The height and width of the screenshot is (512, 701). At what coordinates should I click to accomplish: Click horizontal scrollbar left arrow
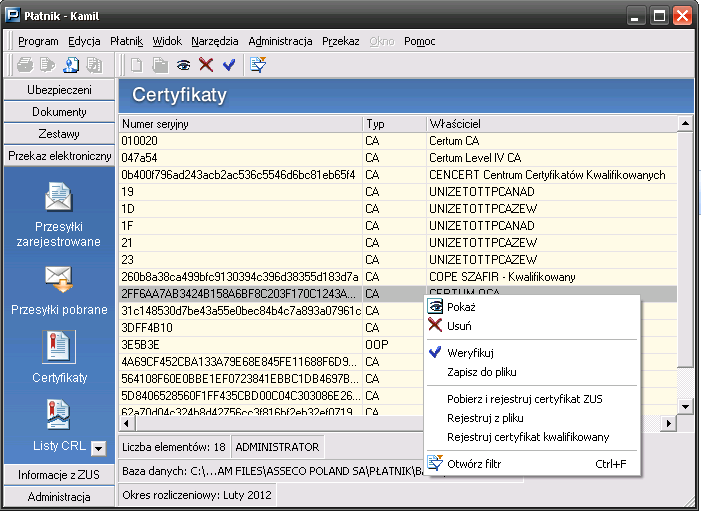[127, 423]
